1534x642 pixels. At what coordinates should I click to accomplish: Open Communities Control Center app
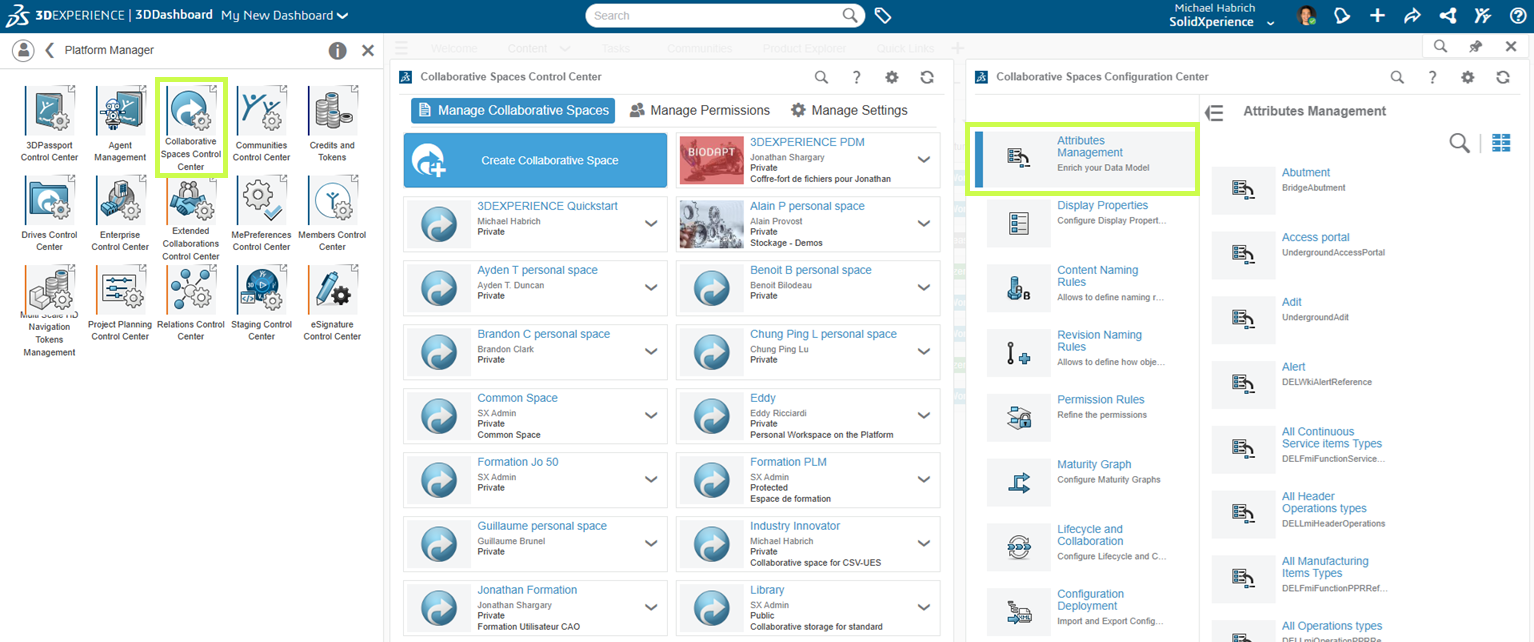click(261, 124)
